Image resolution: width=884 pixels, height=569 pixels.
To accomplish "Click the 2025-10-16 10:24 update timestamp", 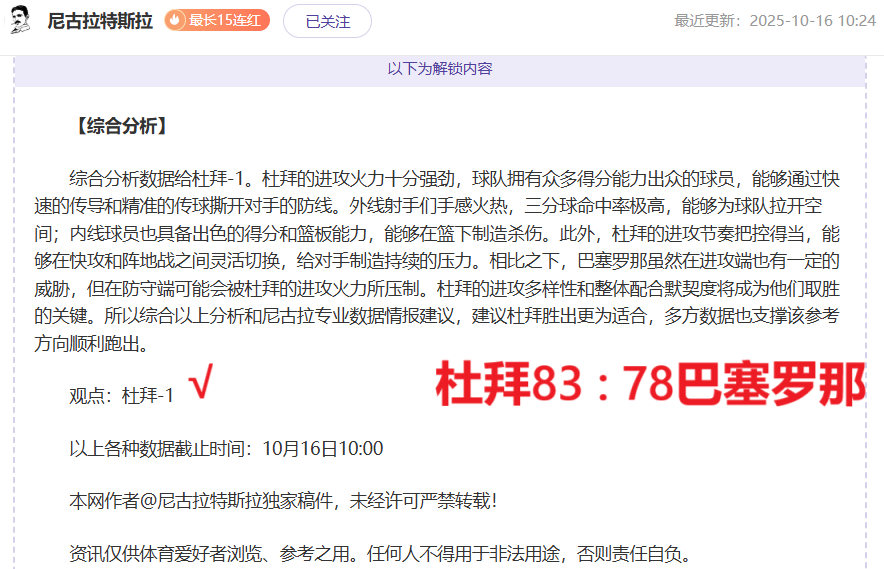I will pyautogui.click(x=811, y=21).
